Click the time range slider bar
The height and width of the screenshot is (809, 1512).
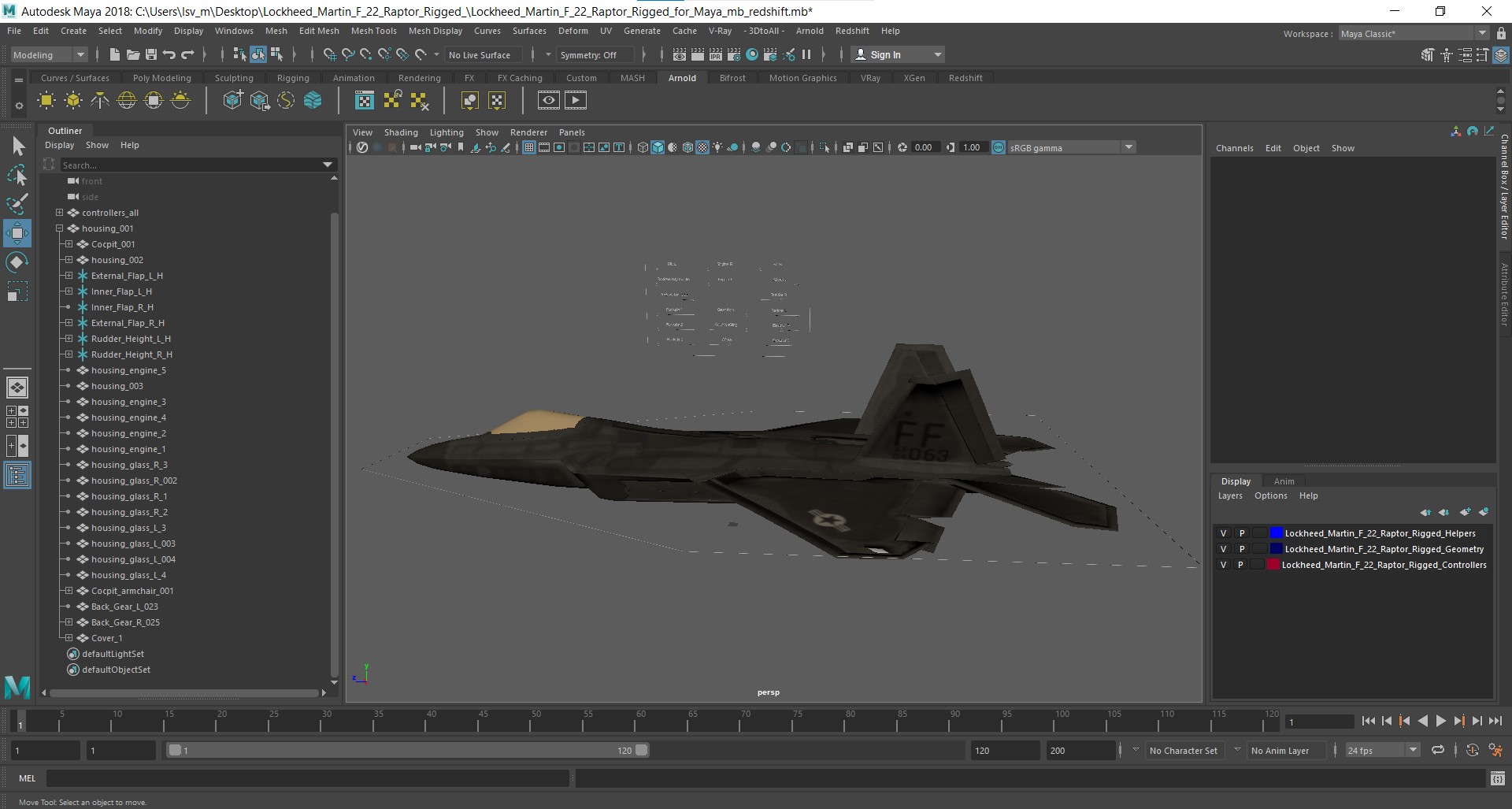(408, 750)
